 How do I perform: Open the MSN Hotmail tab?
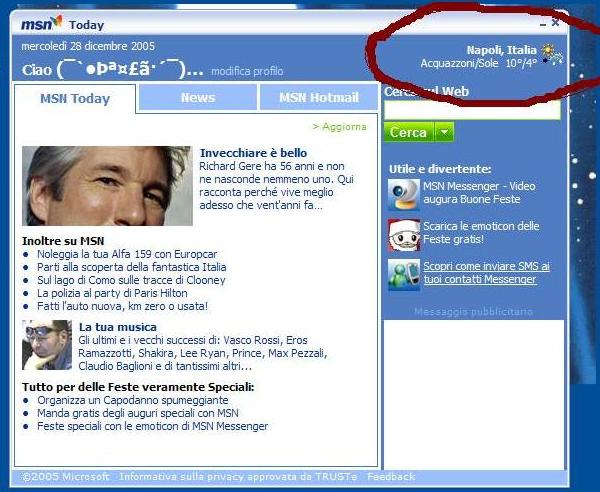pyautogui.click(x=319, y=98)
